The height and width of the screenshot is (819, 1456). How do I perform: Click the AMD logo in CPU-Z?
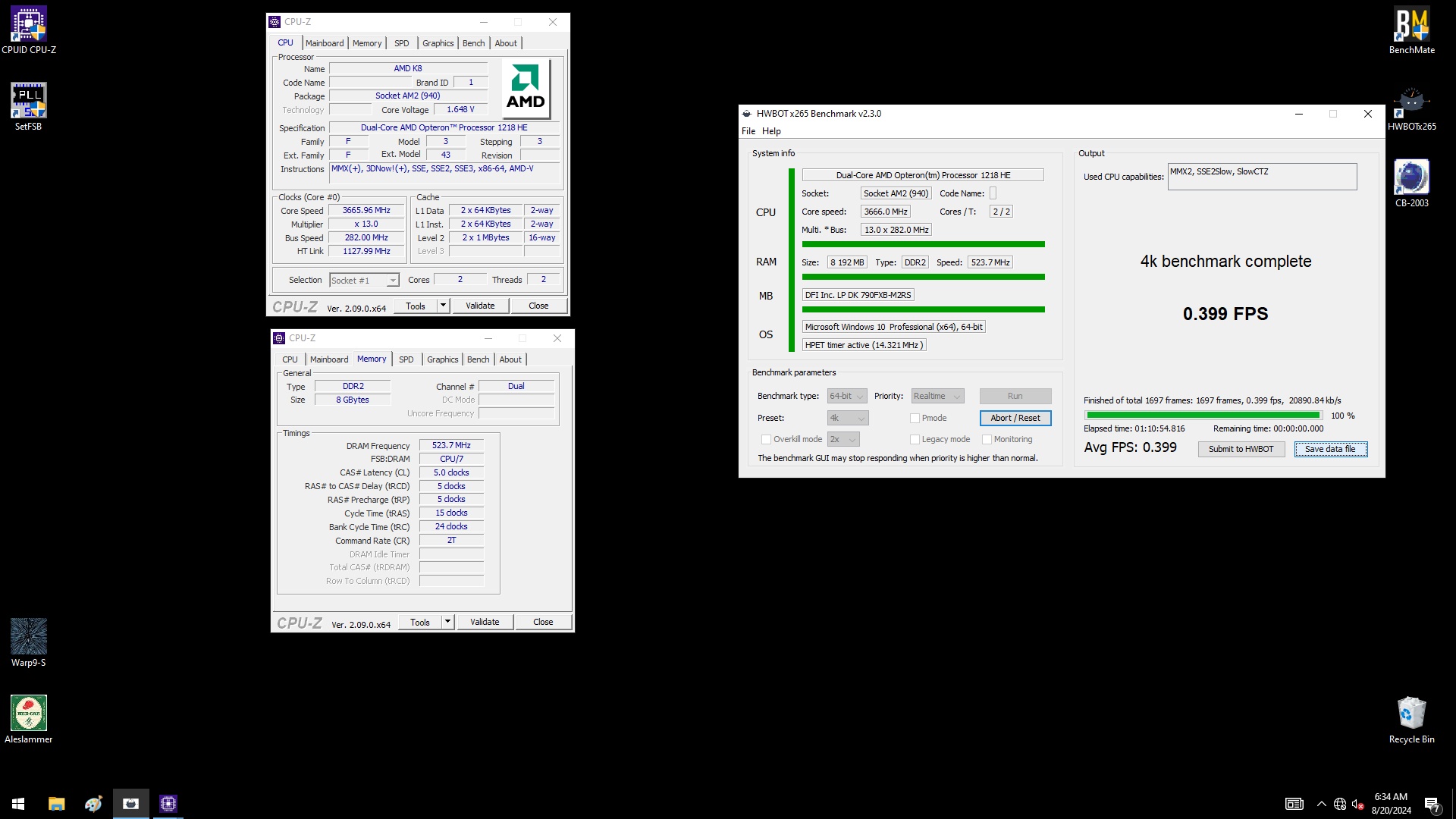pyautogui.click(x=526, y=88)
